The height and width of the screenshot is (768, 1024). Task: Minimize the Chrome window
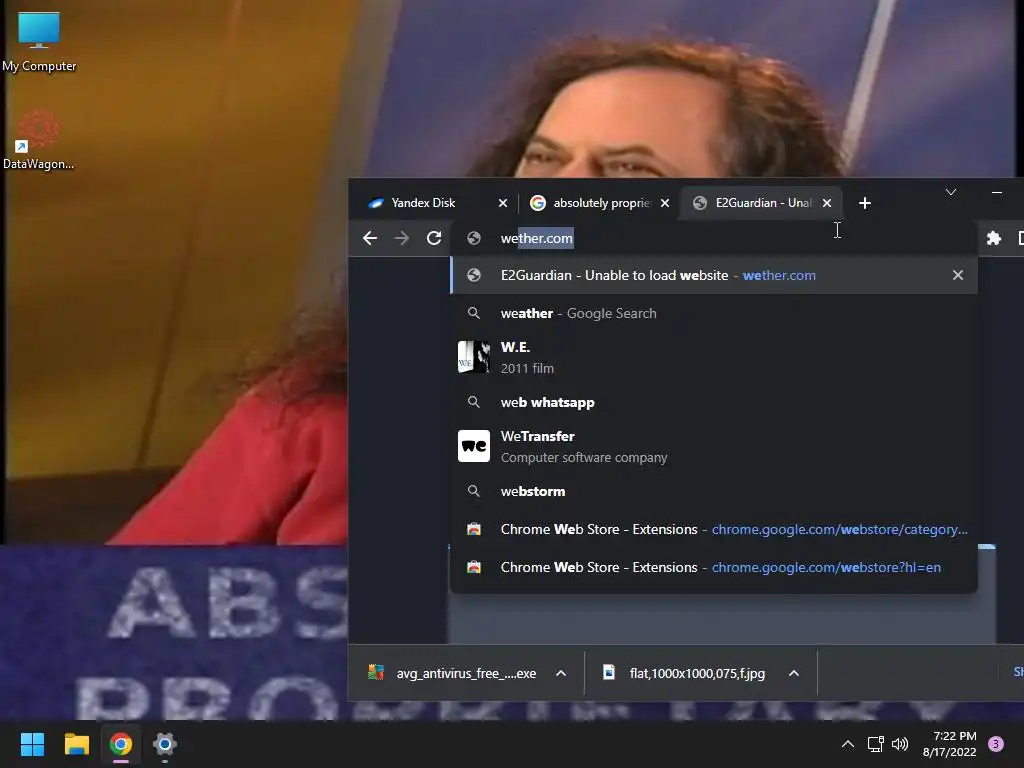tap(997, 193)
